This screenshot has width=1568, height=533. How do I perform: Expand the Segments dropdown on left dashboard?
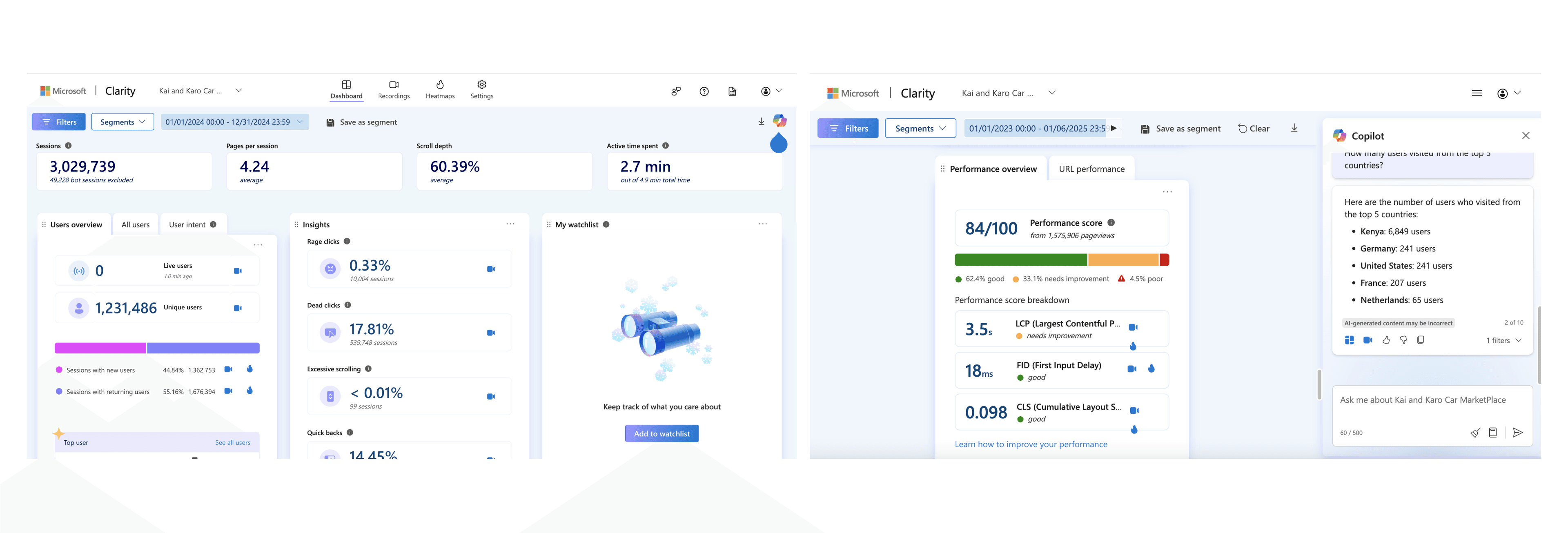point(122,122)
